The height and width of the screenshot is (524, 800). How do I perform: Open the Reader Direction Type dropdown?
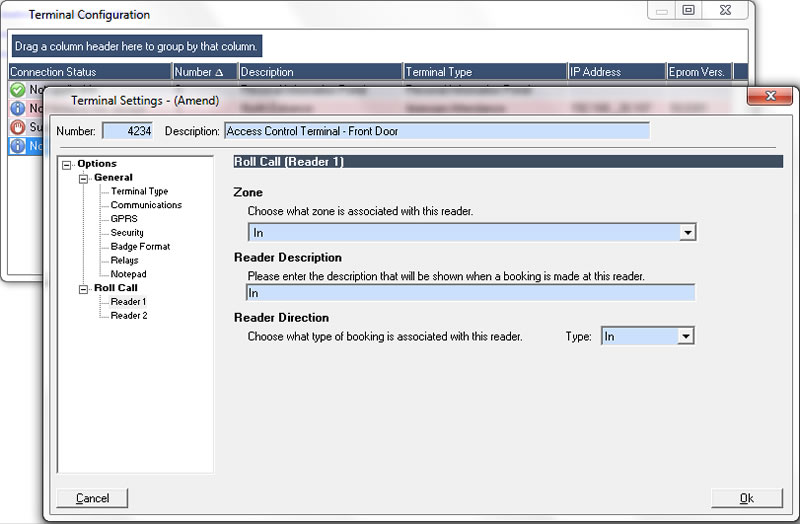(x=685, y=337)
